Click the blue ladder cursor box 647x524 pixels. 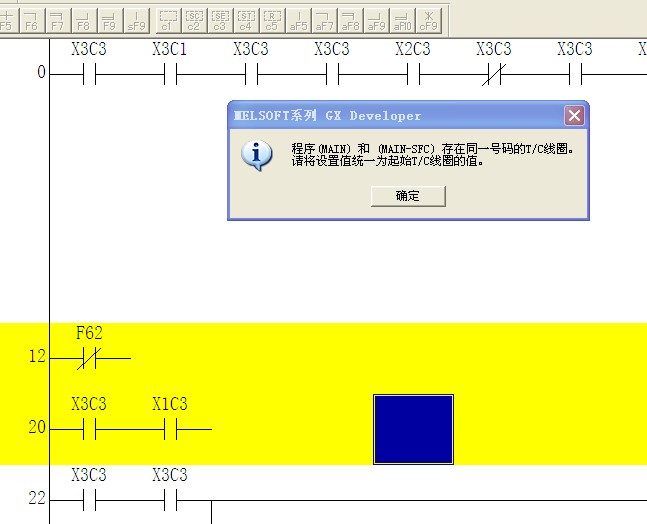click(413, 429)
